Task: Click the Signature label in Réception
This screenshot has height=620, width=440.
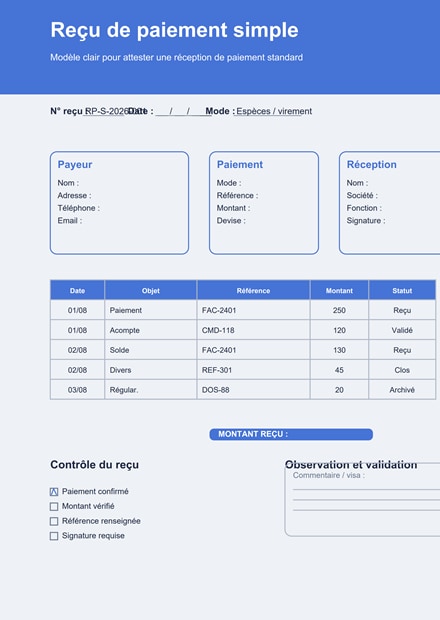Action: click(366, 221)
